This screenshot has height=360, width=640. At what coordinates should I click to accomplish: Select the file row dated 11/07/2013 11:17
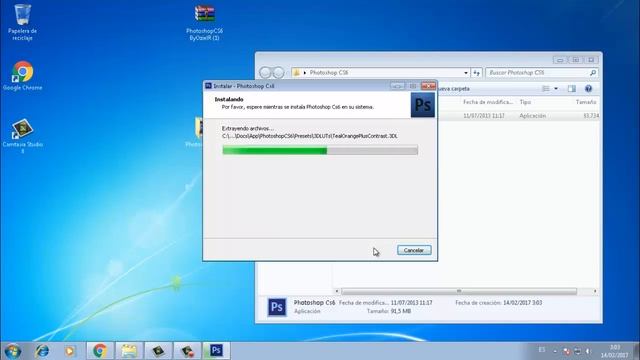518,116
